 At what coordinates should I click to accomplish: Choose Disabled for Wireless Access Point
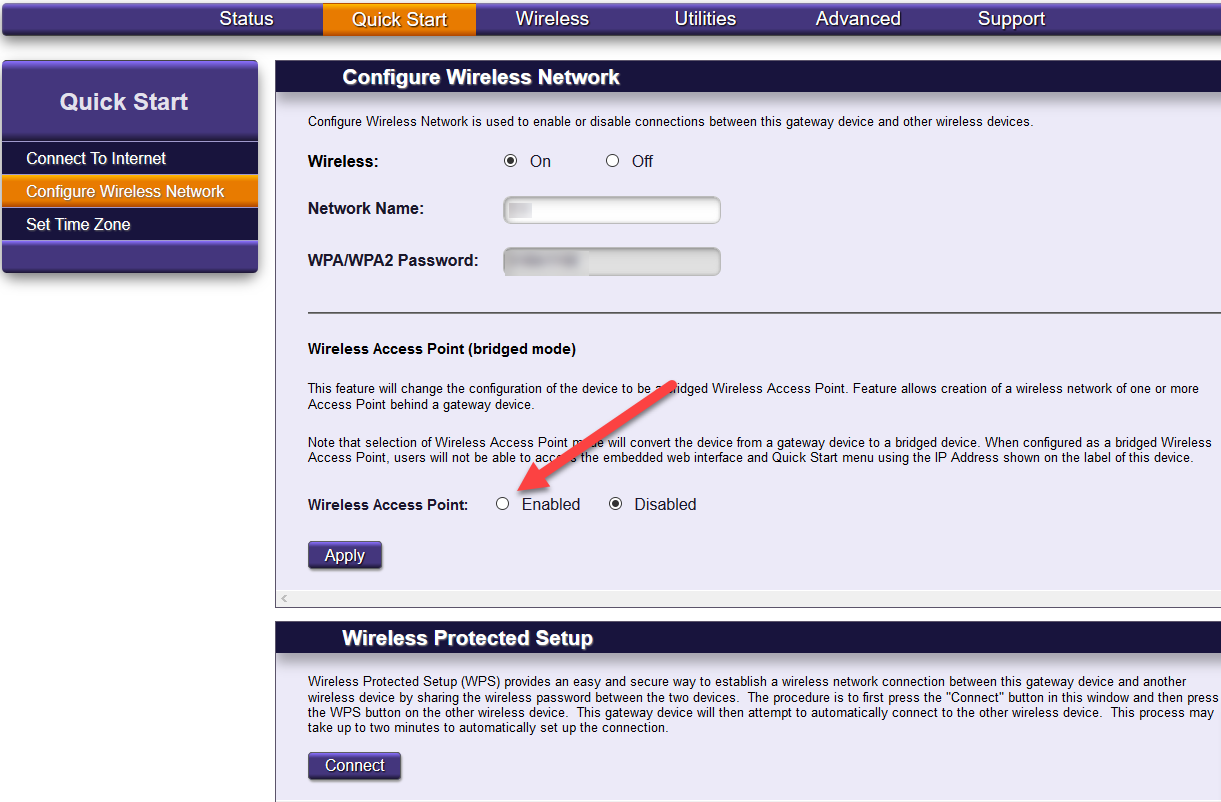point(616,504)
